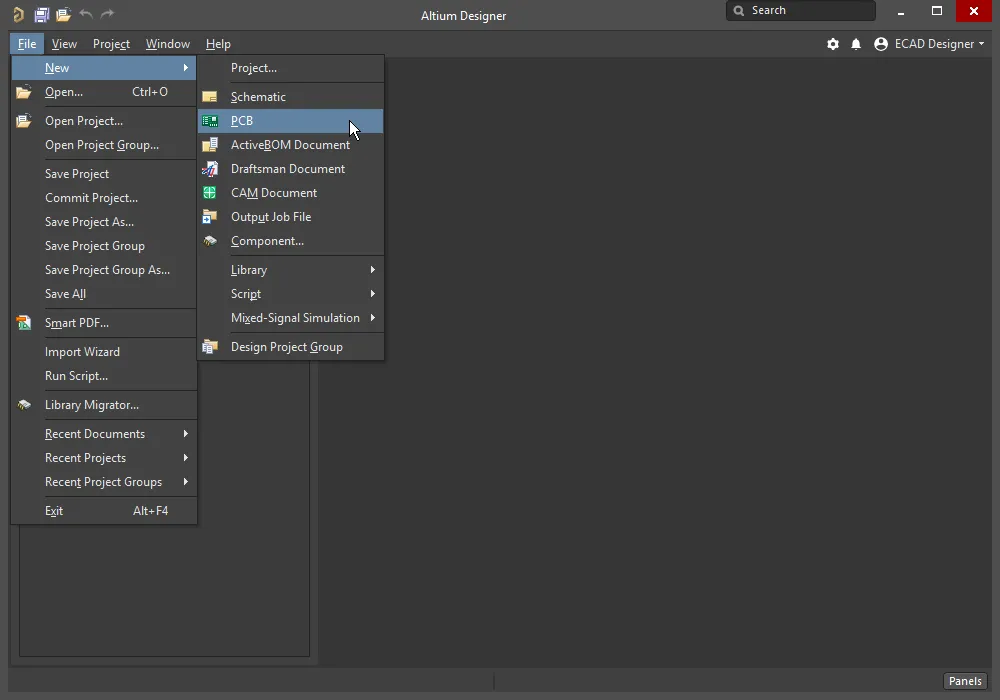Click the Library Migrator icon
This screenshot has width=1000, height=700.
[24, 405]
